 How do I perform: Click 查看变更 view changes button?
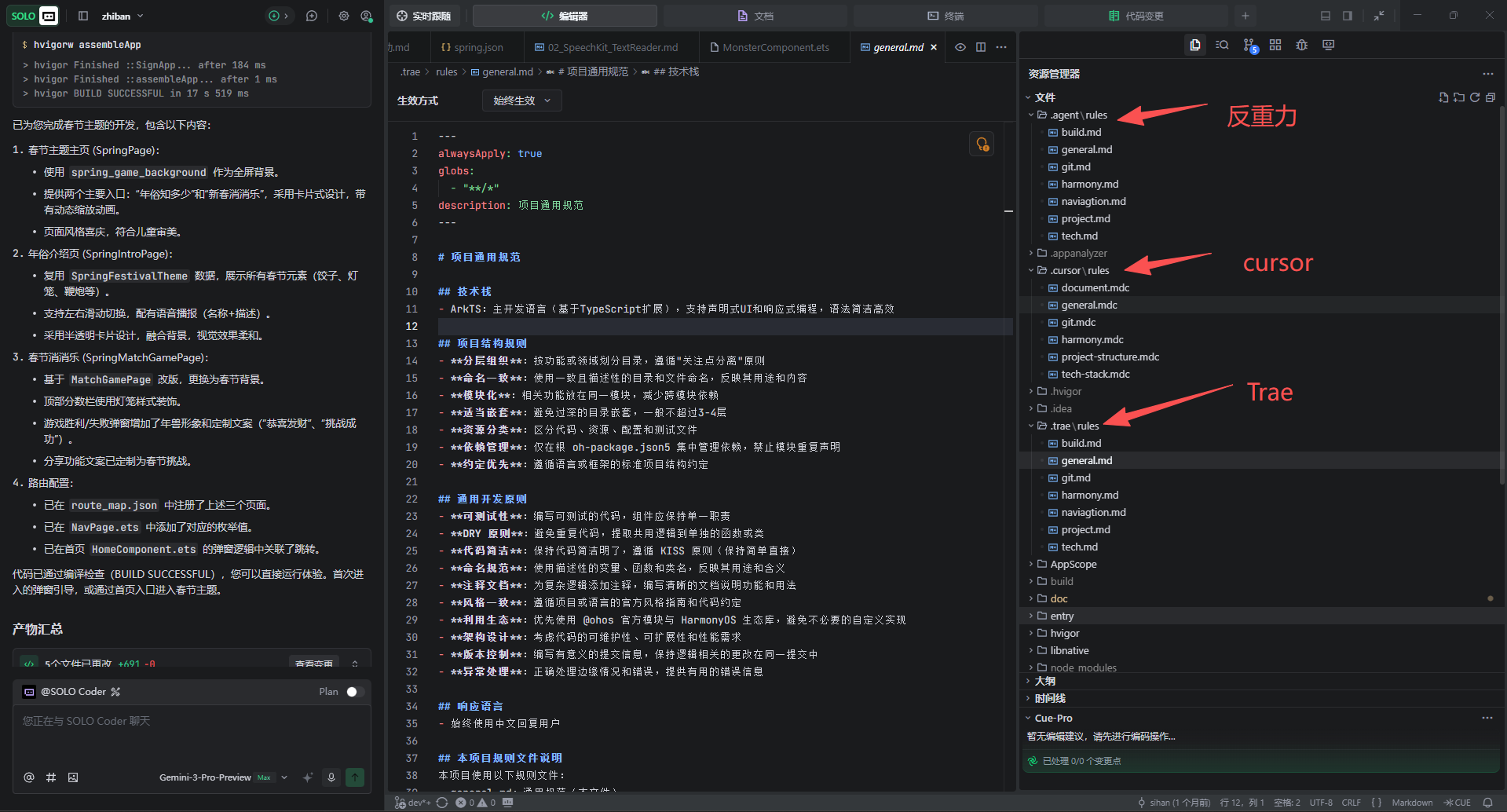[313, 663]
